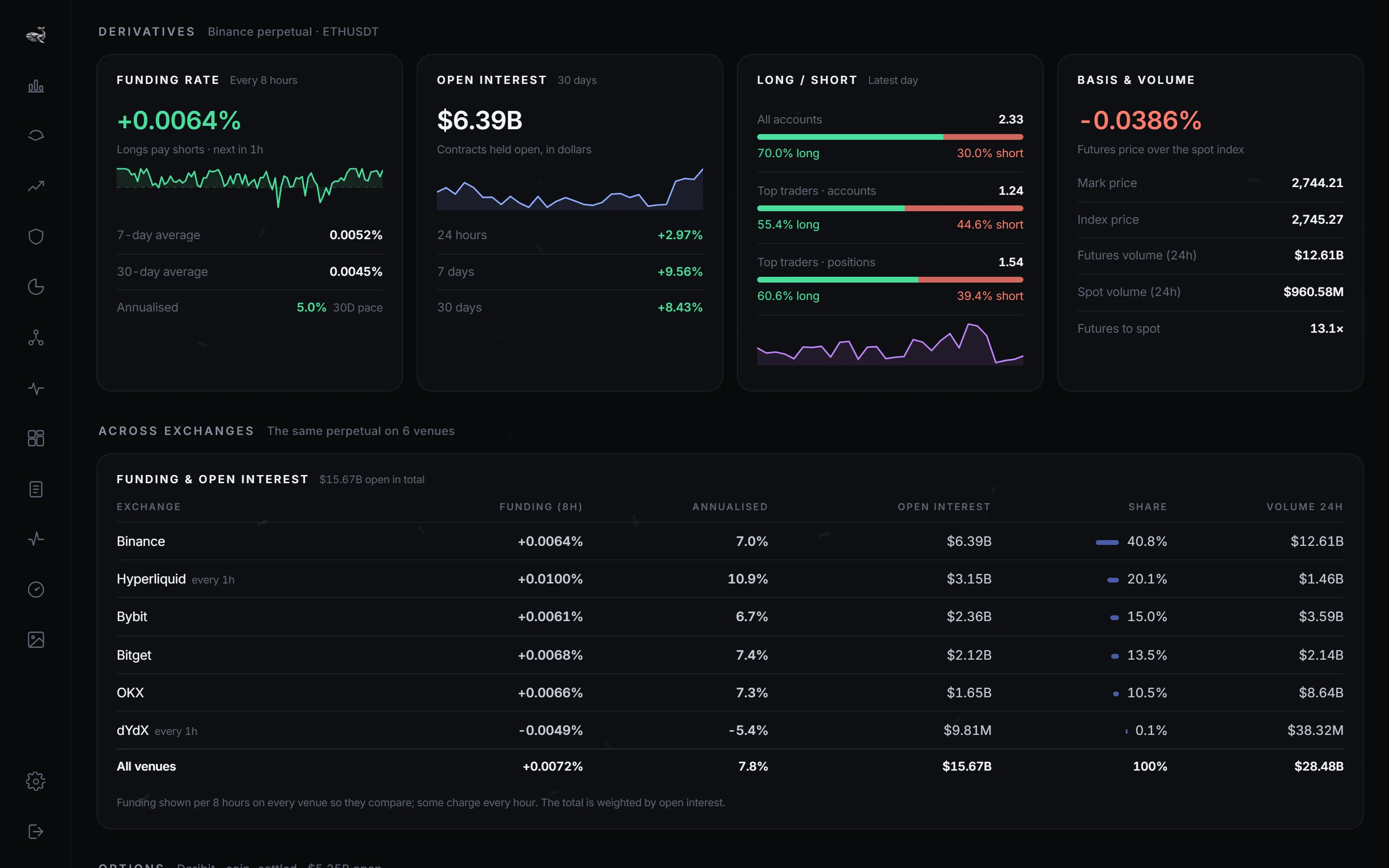Open the shield sidebar icon
The image size is (1389, 868).
tap(36, 236)
